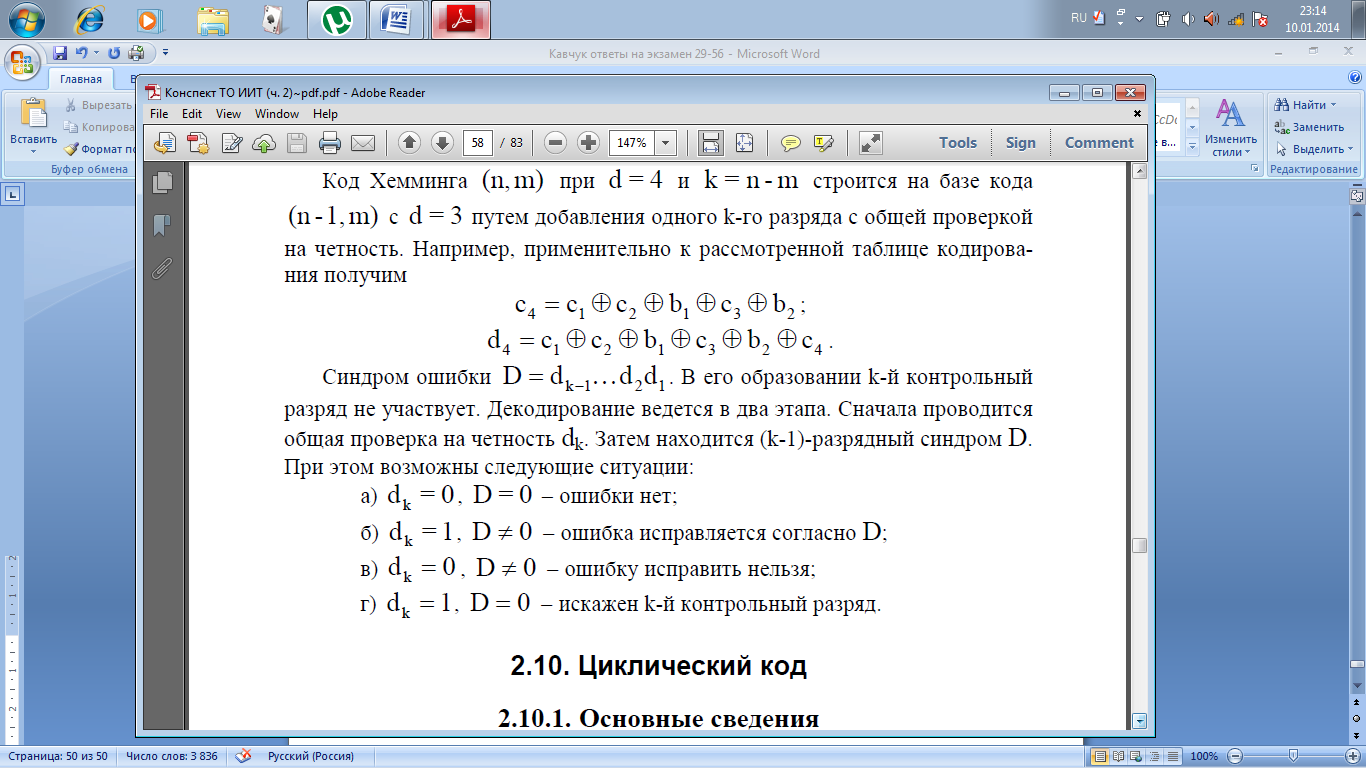Customize Word quick access toolbar dropdown

[165, 53]
